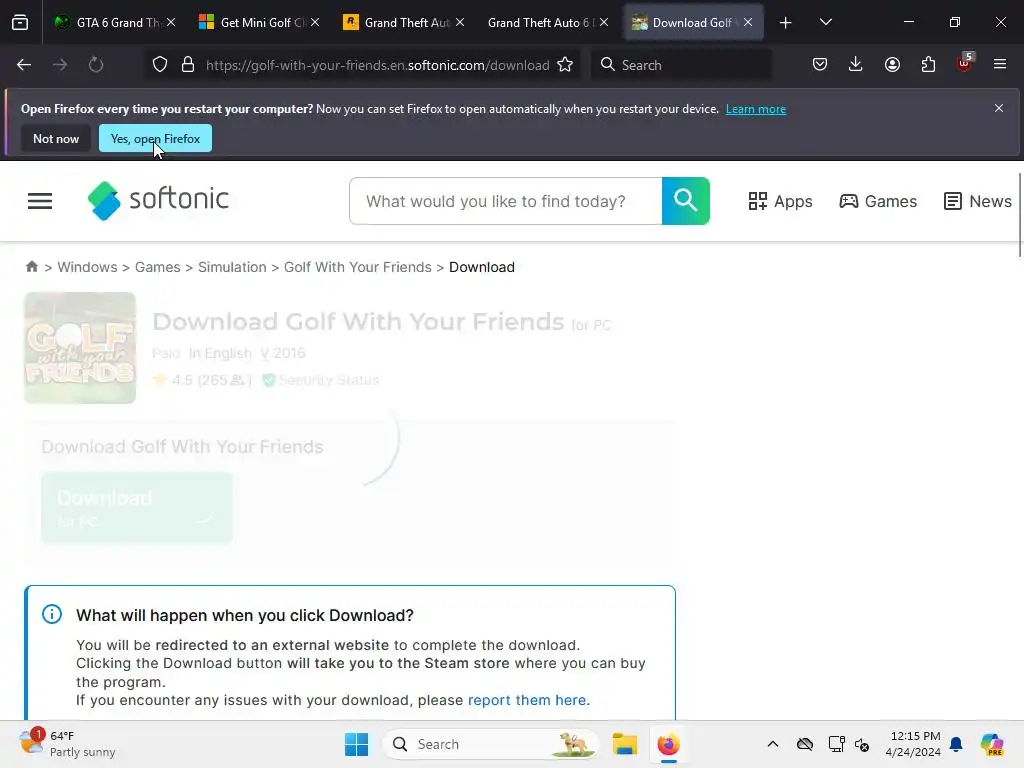Click the info icon in download notice
This screenshot has width=1024, height=768.
tap(52, 615)
